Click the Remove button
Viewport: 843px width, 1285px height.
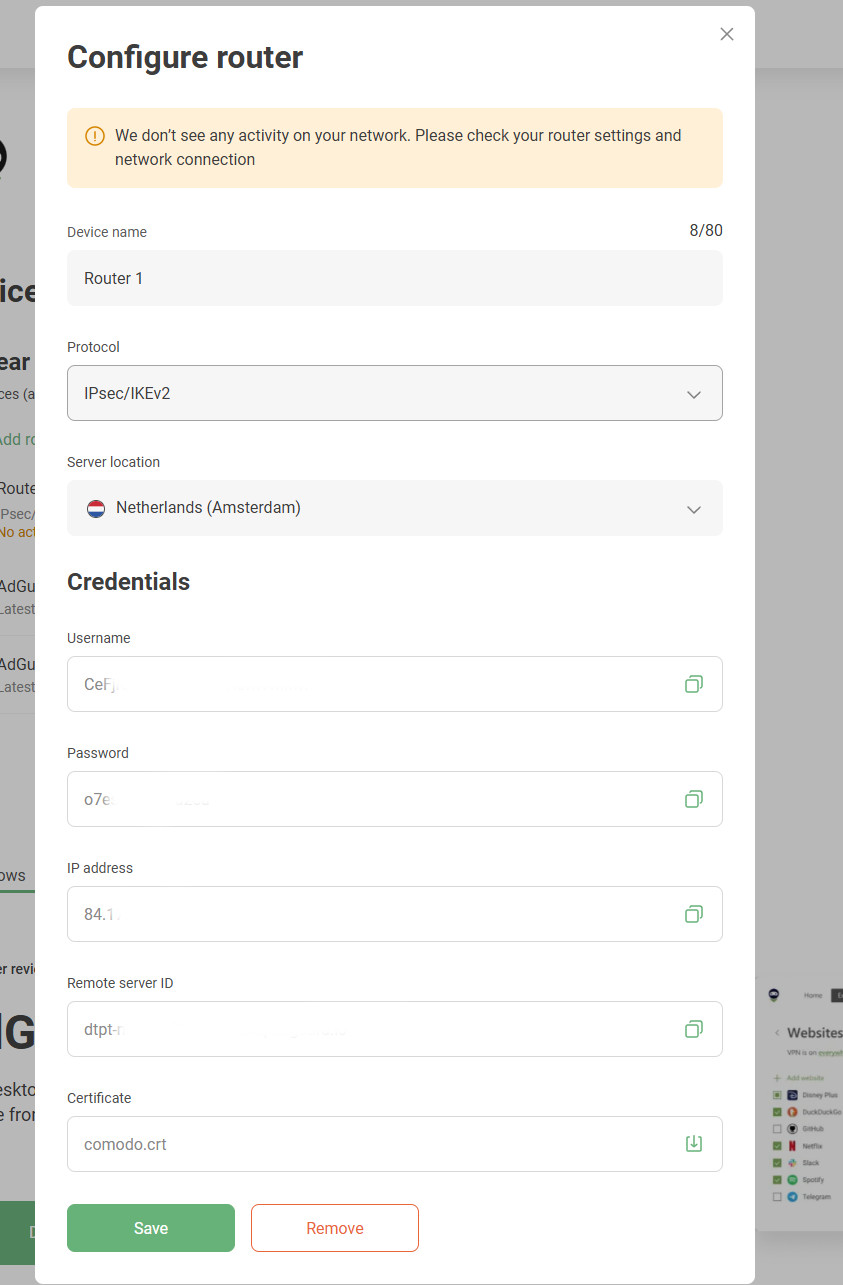335,1228
